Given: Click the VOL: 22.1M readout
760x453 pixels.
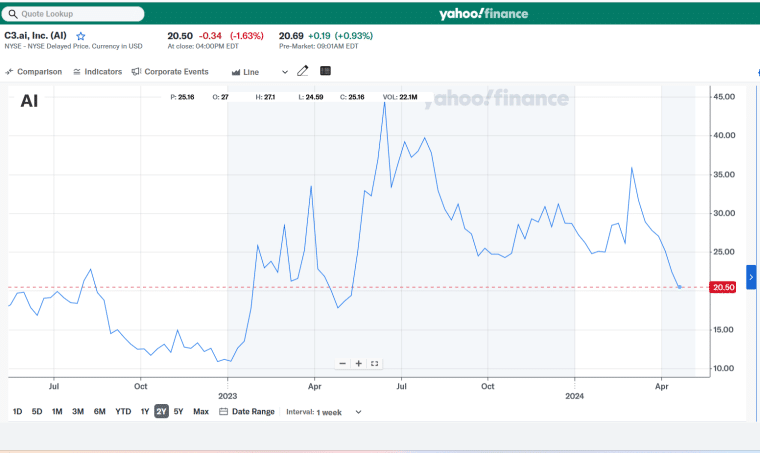Looking at the screenshot, I should coord(400,97).
